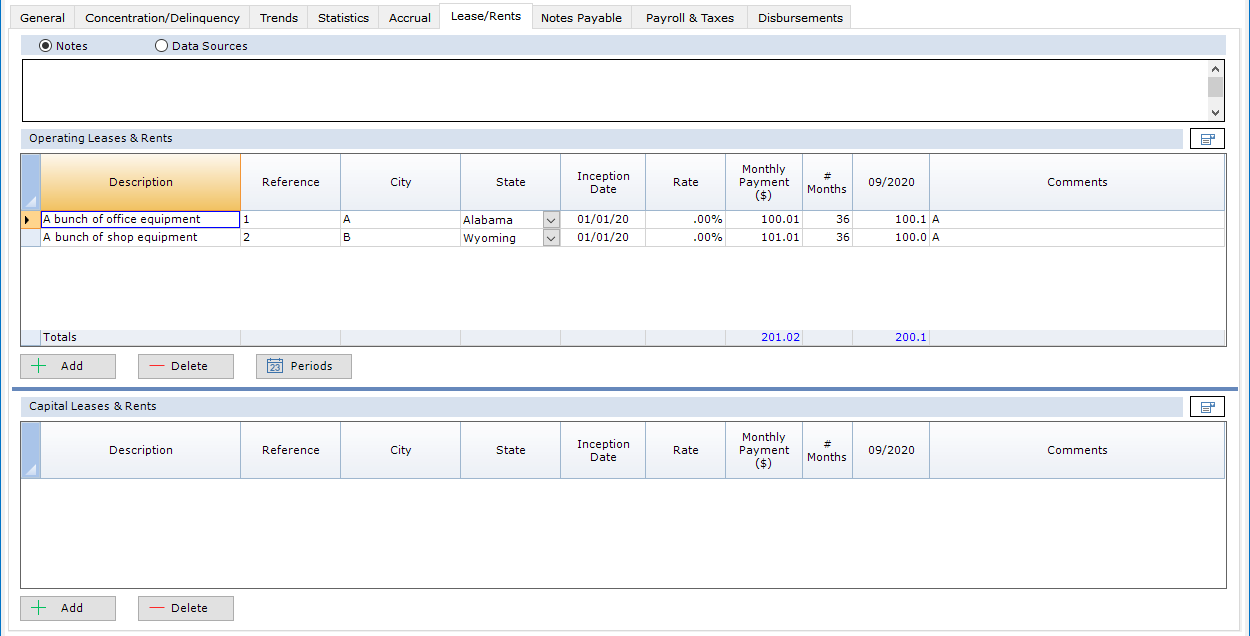Click the Operating Leases panel options icon
This screenshot has height=636, width=1250.
point(1207,139)
